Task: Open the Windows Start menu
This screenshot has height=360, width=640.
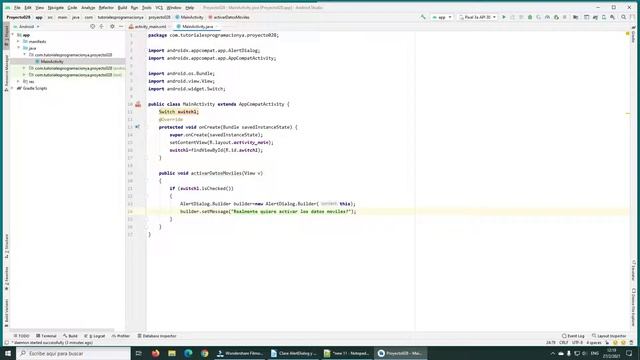Action: tap(8, 353)
